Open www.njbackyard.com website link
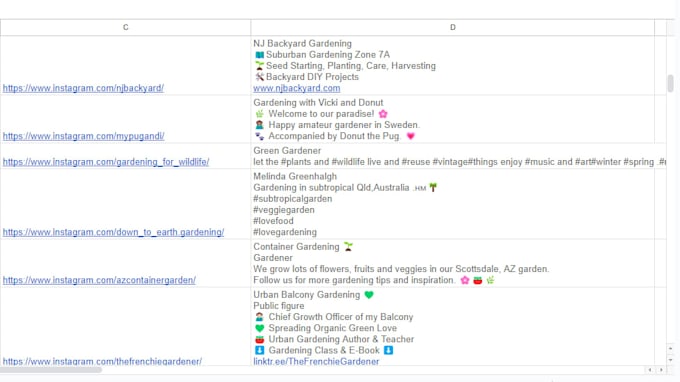The image size is (680, 382). pyautogui.click(x=297, y=88)
